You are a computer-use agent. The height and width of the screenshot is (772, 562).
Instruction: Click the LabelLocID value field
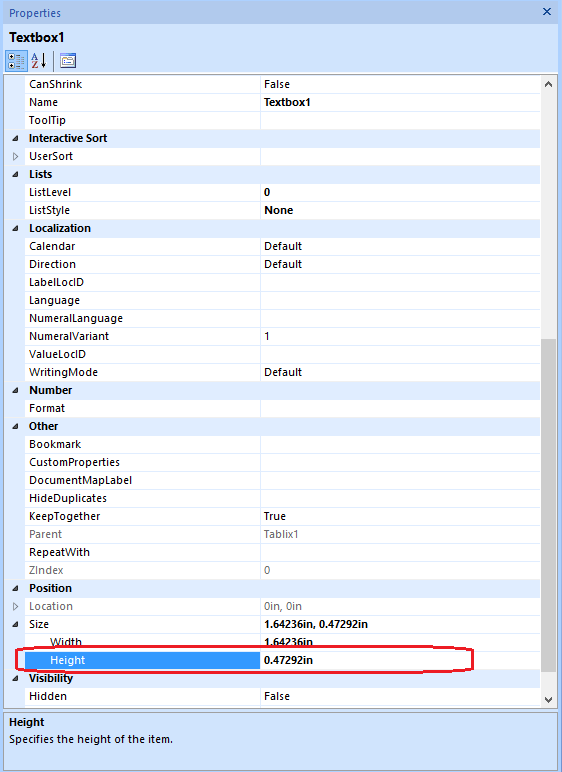coord(400,283)
